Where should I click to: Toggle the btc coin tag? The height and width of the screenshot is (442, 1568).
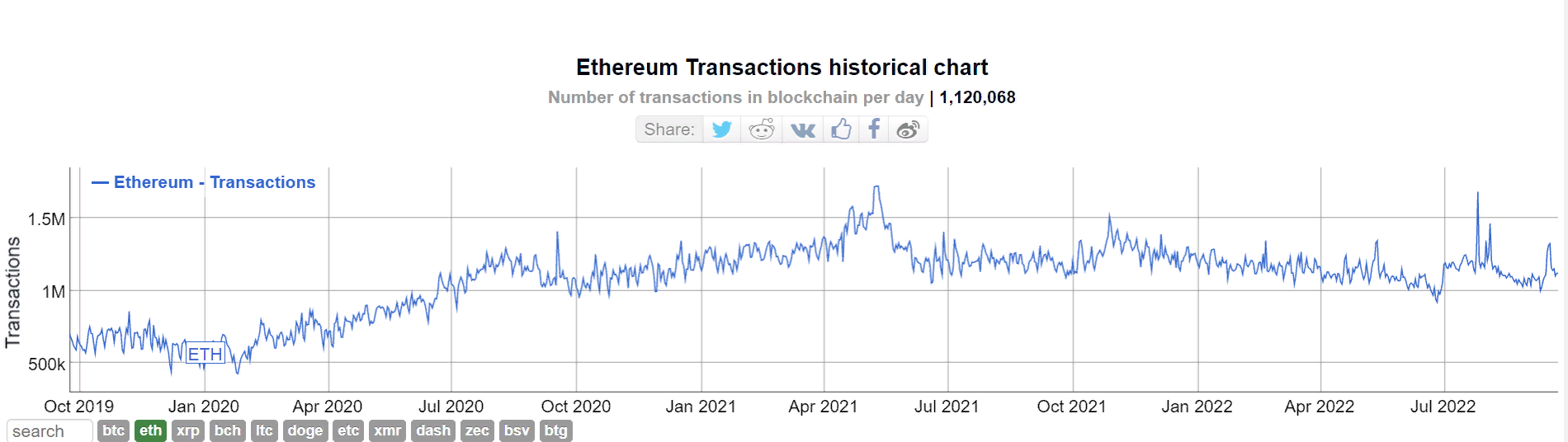[114, 430]
